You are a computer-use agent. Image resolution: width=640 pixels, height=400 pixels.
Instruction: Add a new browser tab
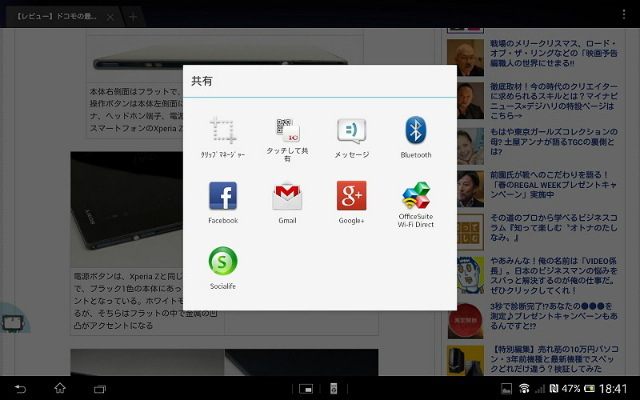[133, 17]
